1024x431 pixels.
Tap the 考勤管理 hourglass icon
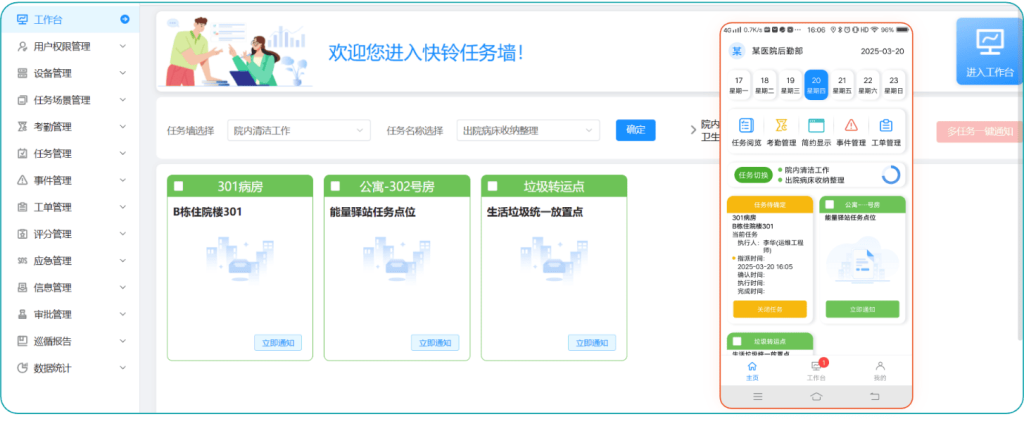pos(781,126)
